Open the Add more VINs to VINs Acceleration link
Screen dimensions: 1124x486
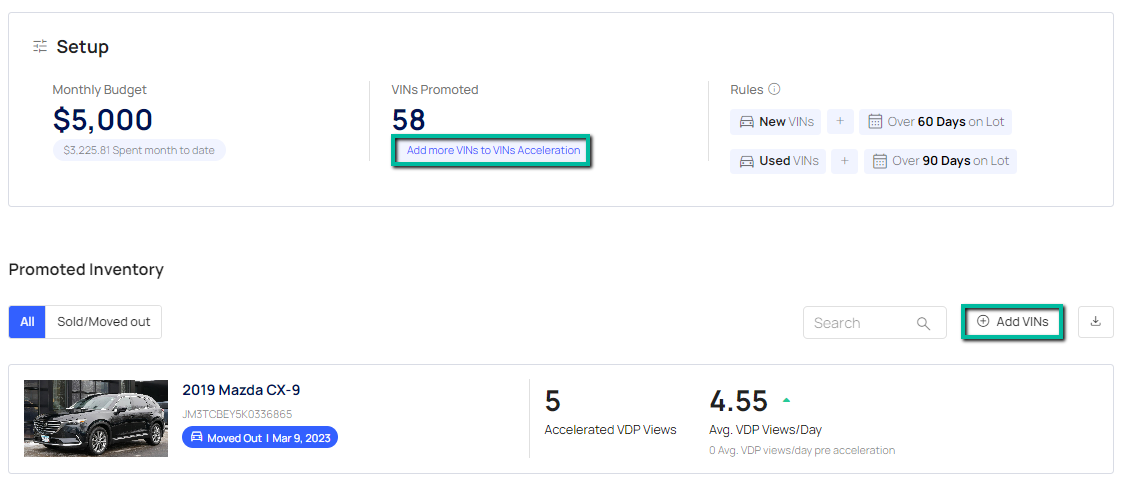click(493, 151)
